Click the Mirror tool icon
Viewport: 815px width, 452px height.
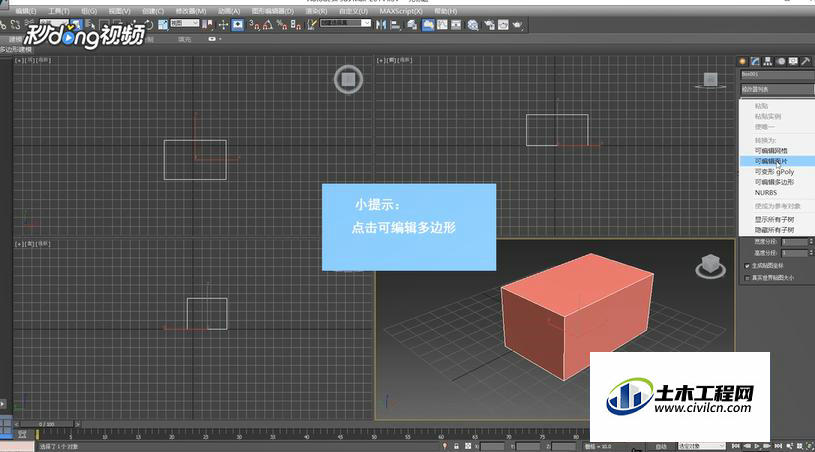tap(381, 24)
